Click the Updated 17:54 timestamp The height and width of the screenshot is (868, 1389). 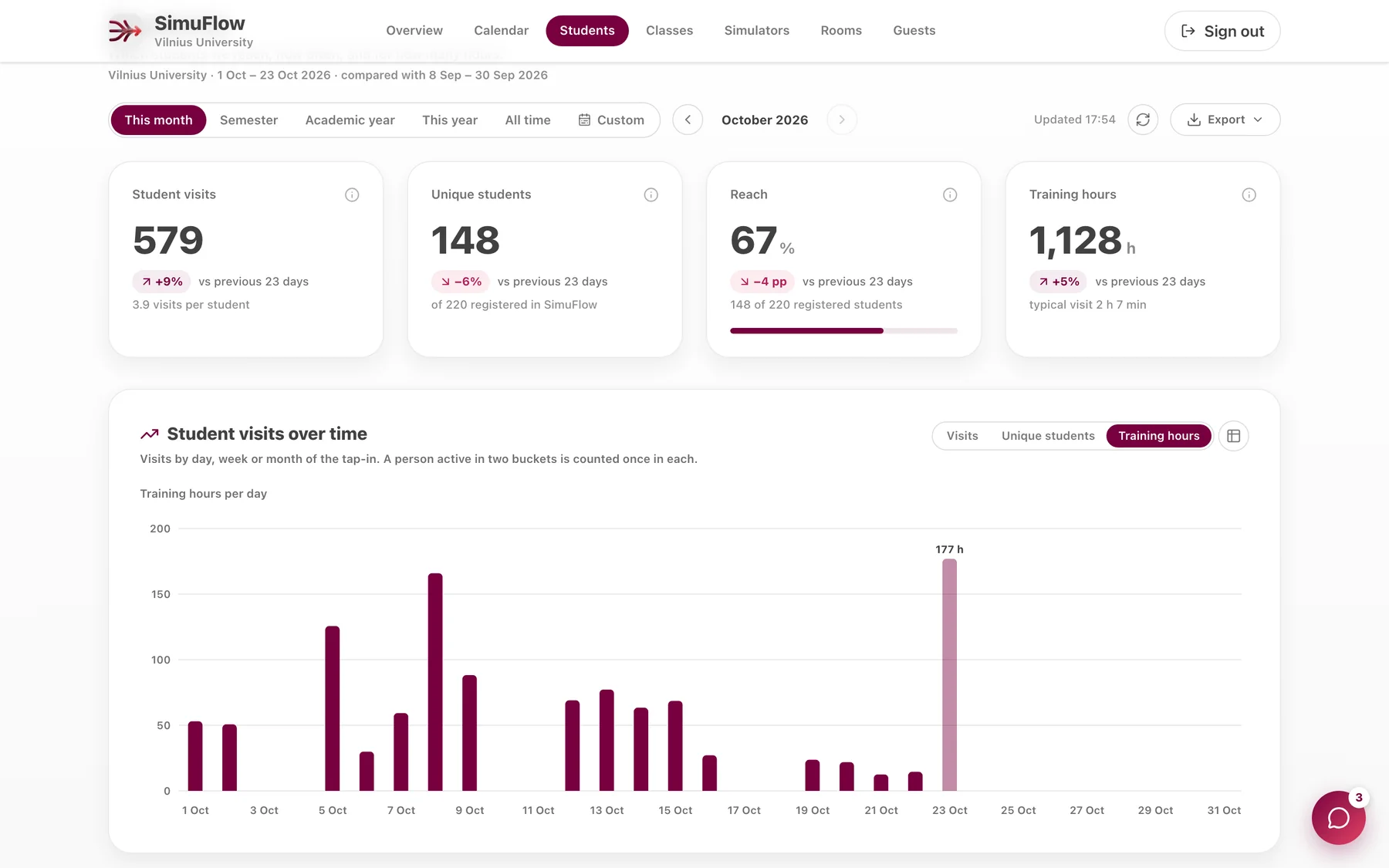point(1074,120)
